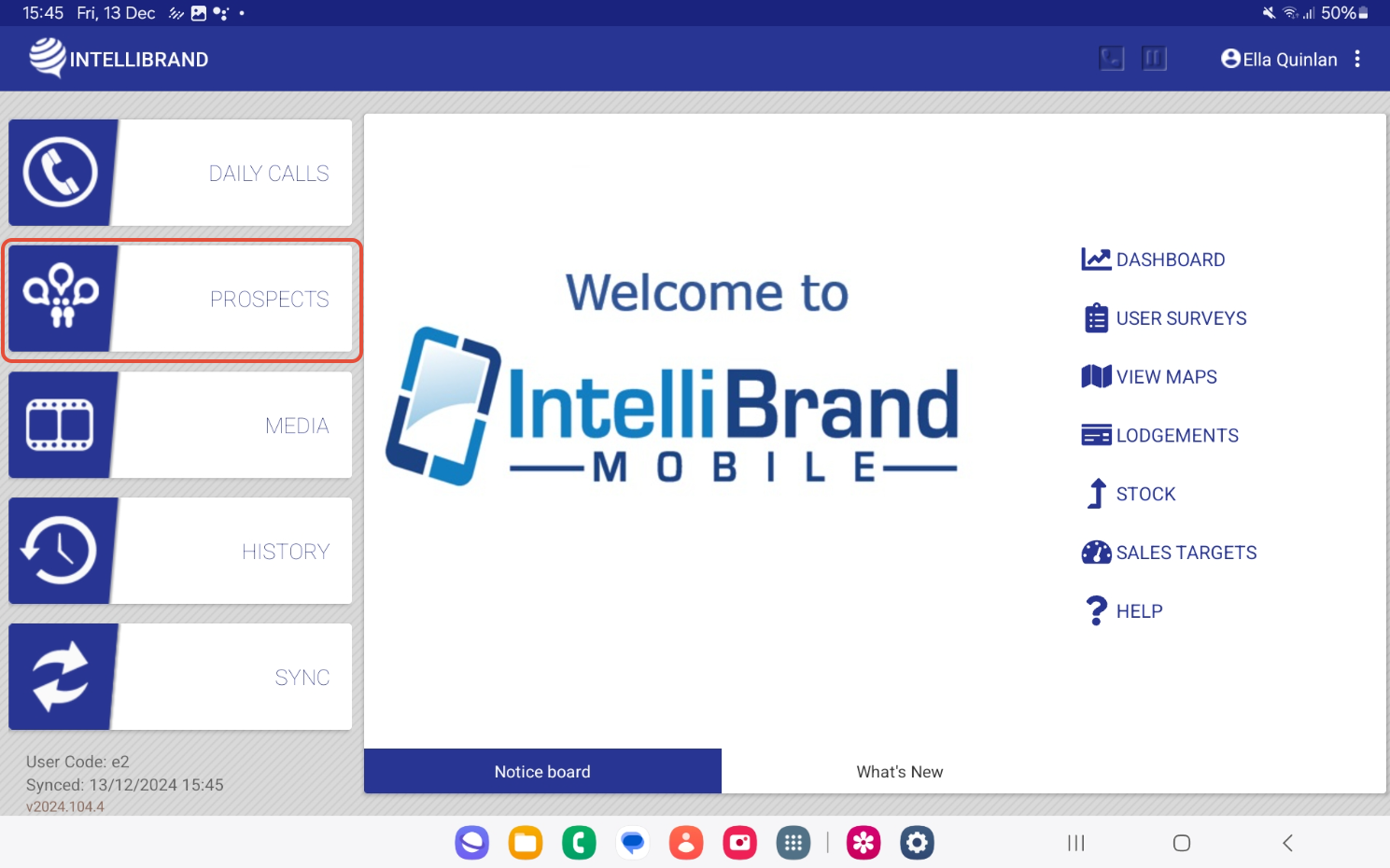Click the 'Synced: 13/12/2024 15:45' text
The image size is (1390, 868).
coord(125,785)
